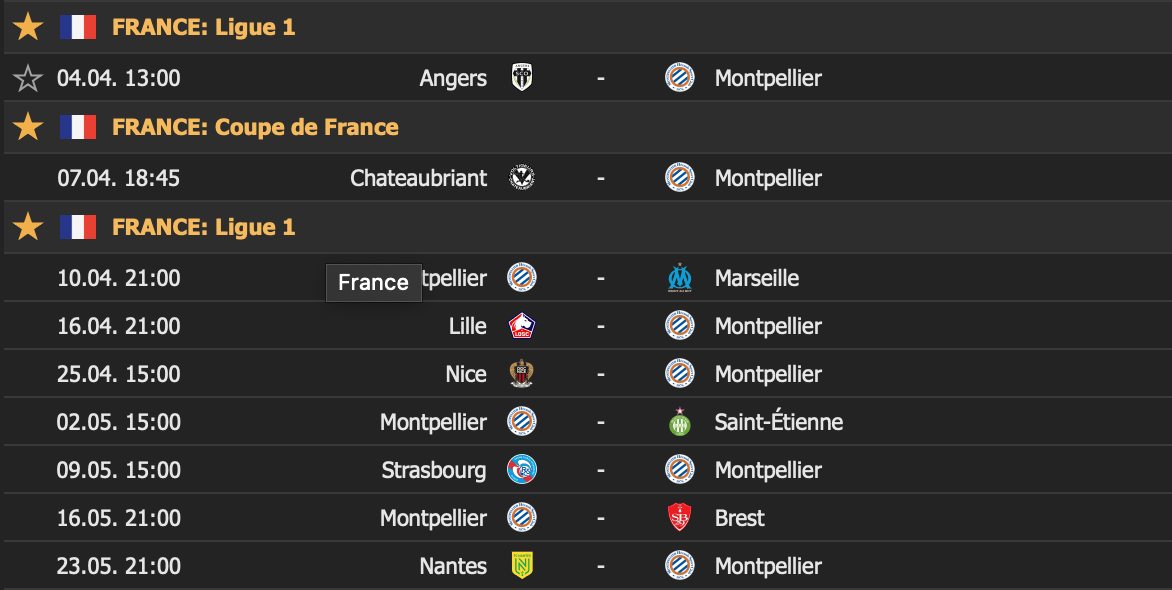Click the Nantes club crest icon
Screen dimensions: 1172x590
pyautogui.click(x=522, y=566)
